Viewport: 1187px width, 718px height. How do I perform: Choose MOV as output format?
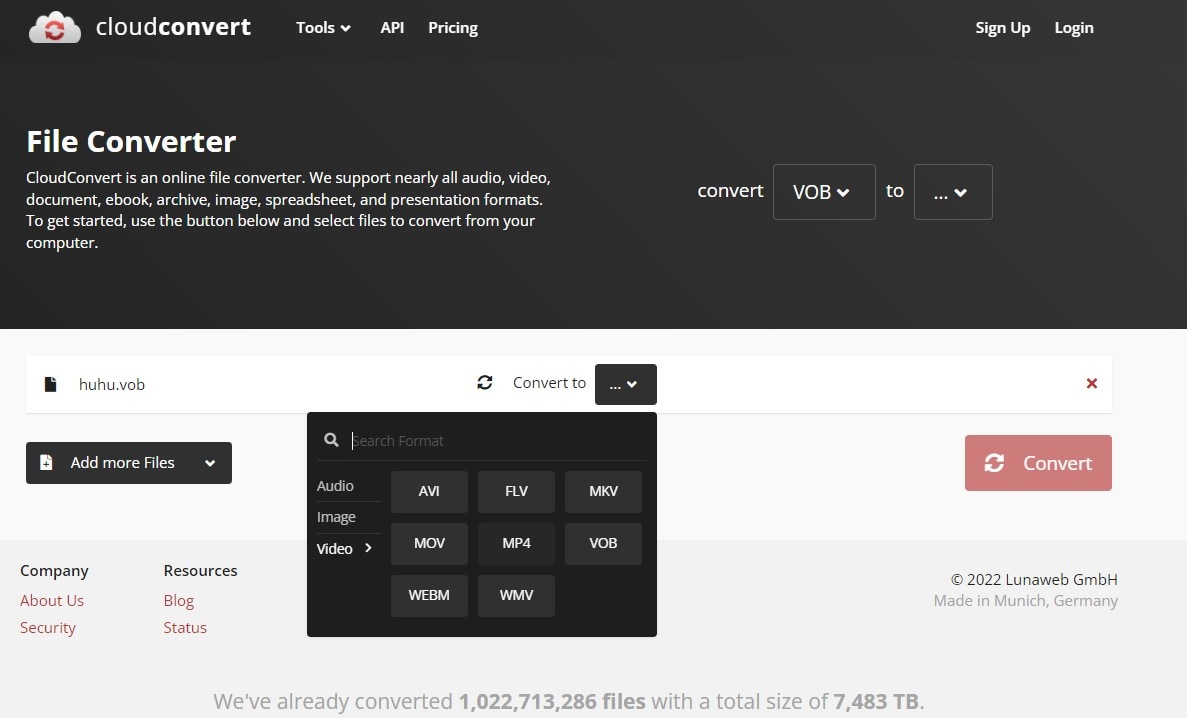pyautogui.click(x=429, y=544)
